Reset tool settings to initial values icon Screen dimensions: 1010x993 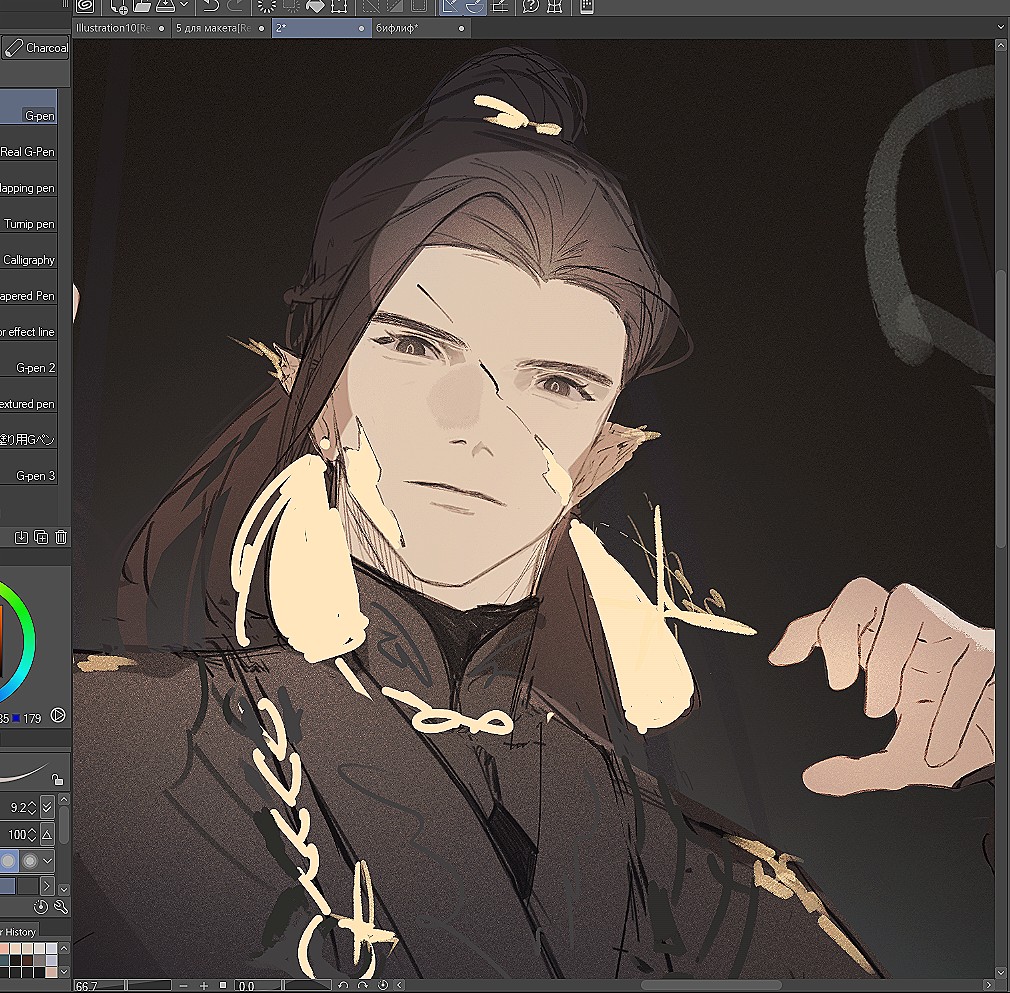click(41, 907)
